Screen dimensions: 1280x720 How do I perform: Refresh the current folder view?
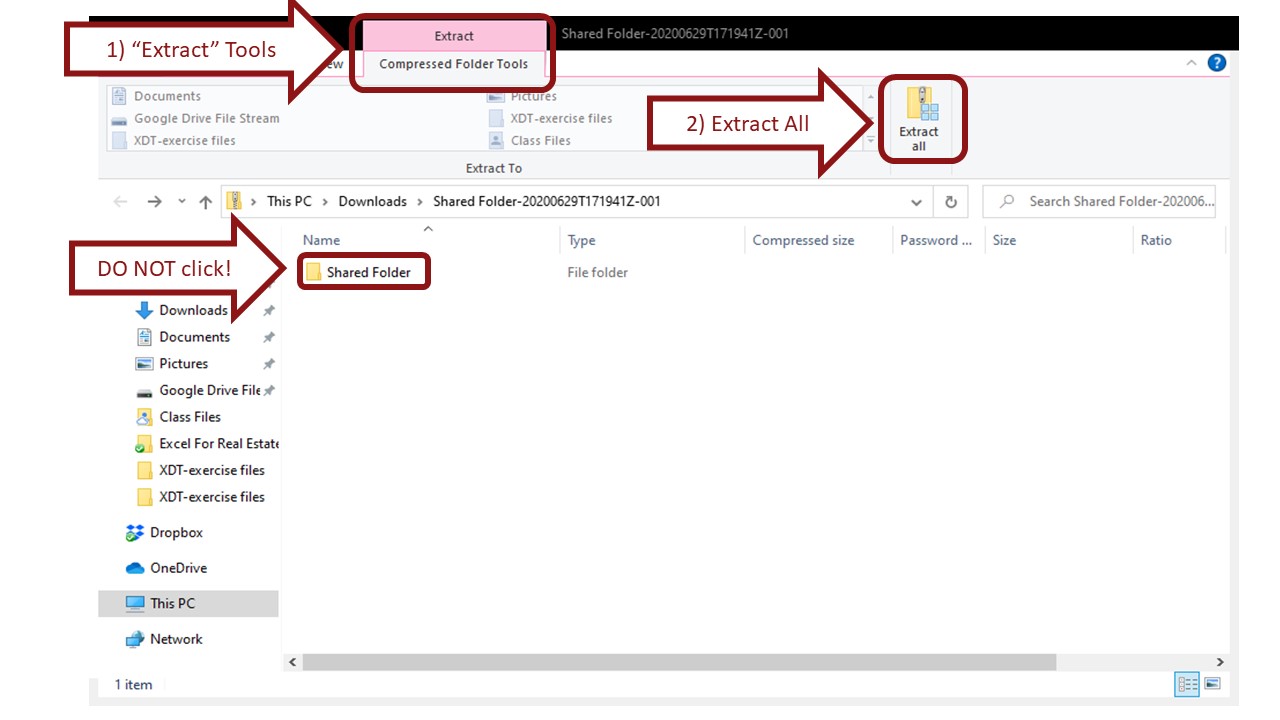pos(950,201)
